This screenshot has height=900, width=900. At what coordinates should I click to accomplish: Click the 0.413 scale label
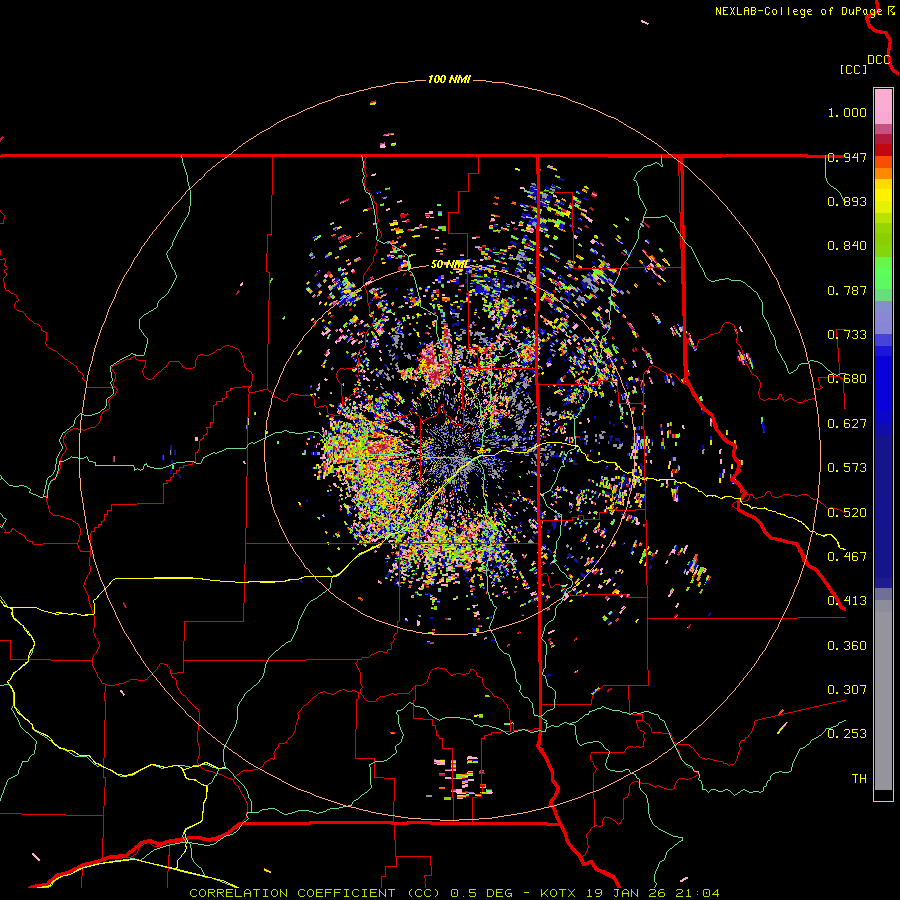coord(847,601)
